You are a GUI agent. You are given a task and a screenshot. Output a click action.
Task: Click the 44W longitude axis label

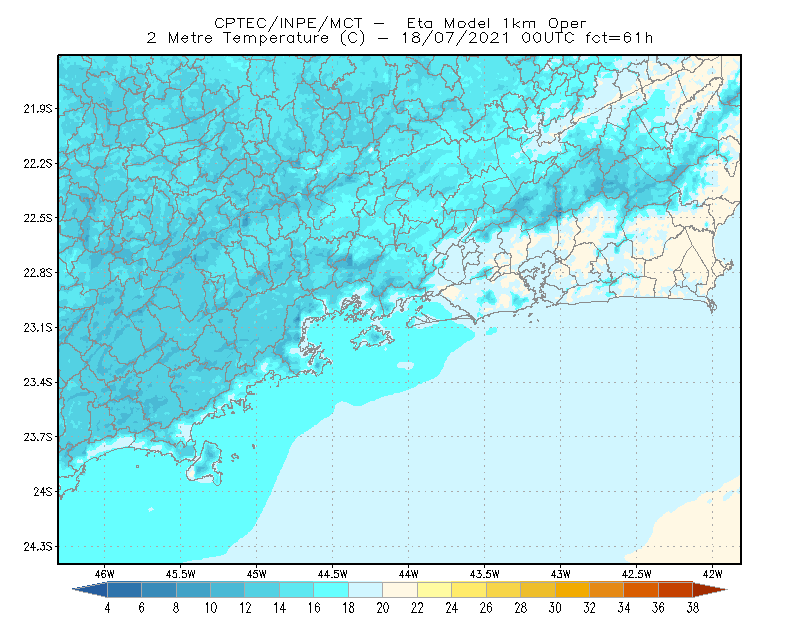[408, 574]
